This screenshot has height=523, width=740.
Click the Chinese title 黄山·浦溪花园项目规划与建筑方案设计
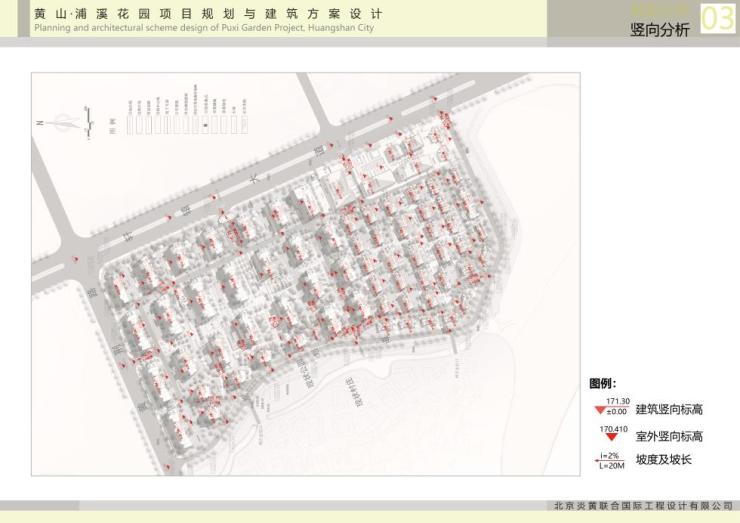pos(208,14)
